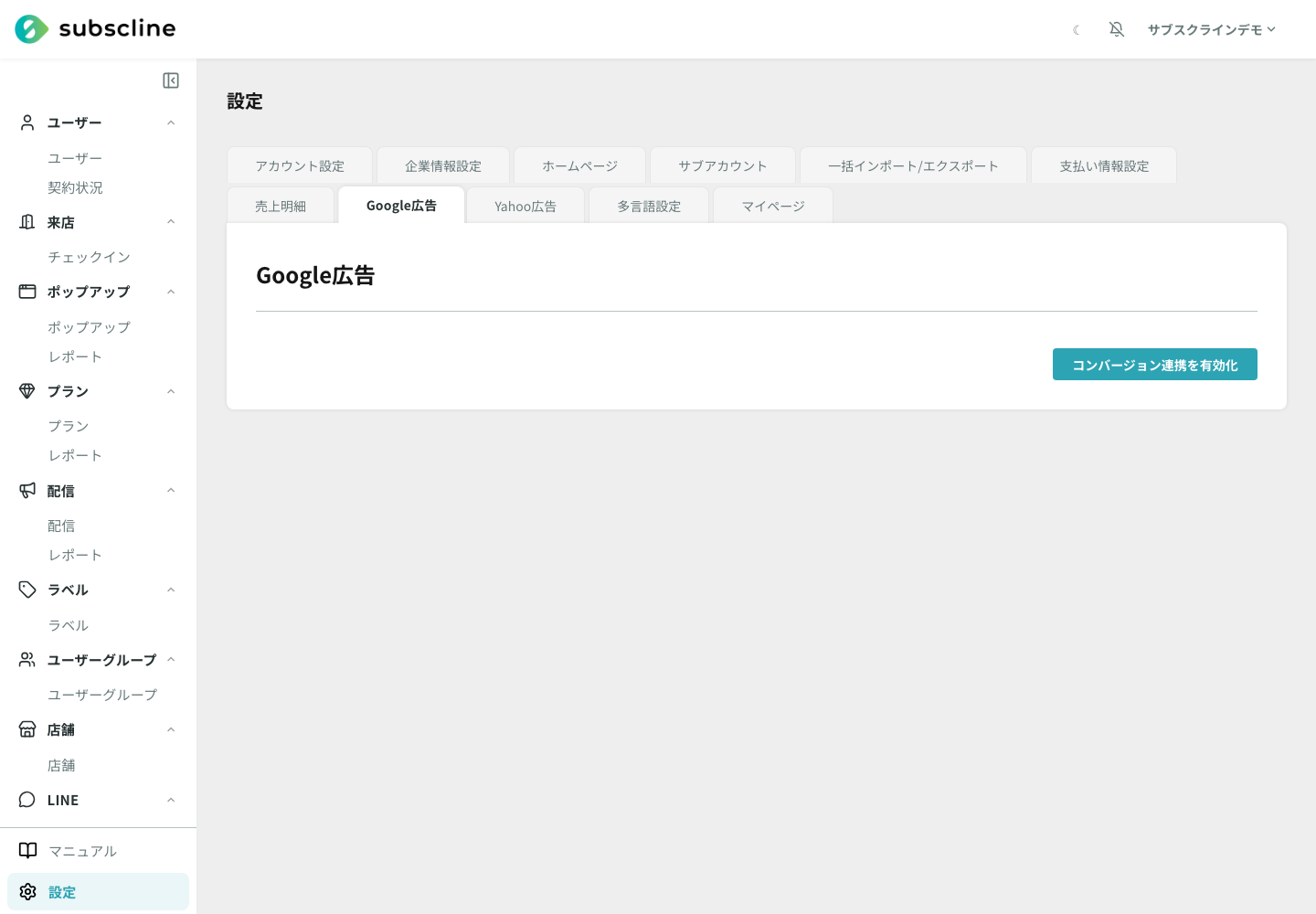Open レポート under プラン

[x=75, y=455]
